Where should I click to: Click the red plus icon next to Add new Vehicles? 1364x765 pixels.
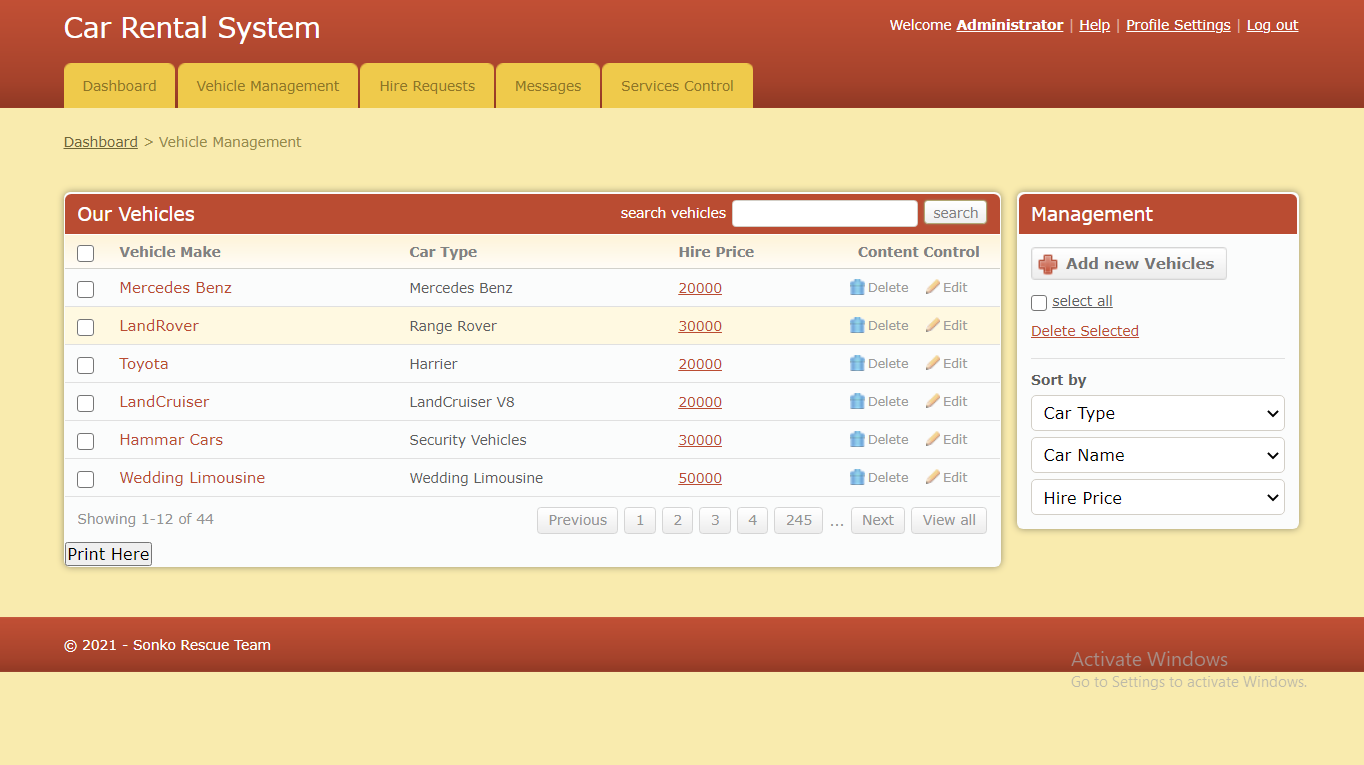point(1047,263)
